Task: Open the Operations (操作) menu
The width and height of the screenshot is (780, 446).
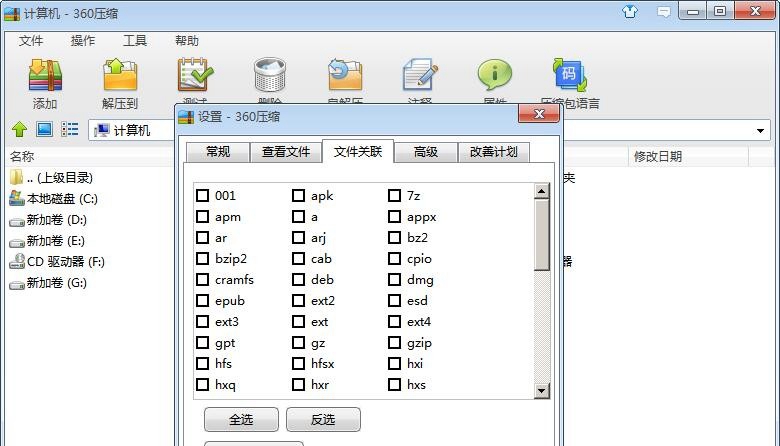Action: coord(83,41)
